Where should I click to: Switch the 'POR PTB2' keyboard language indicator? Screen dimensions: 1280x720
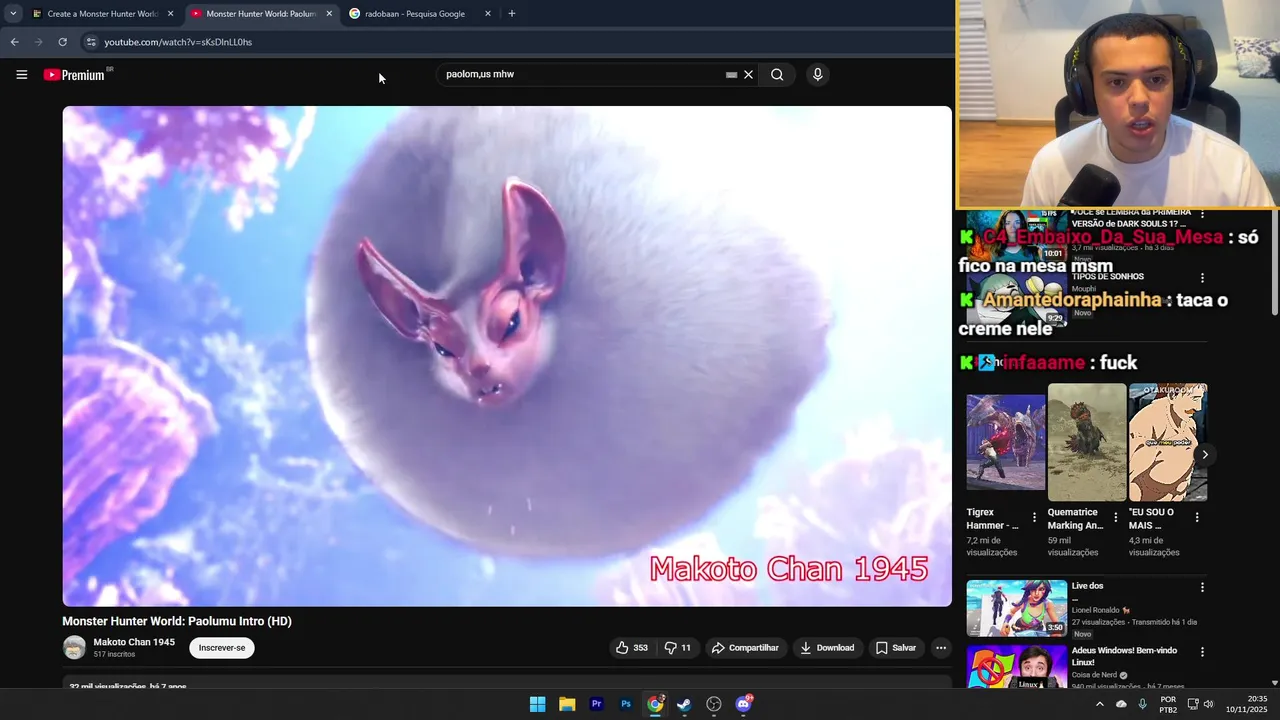click(x=1168, y=704)
